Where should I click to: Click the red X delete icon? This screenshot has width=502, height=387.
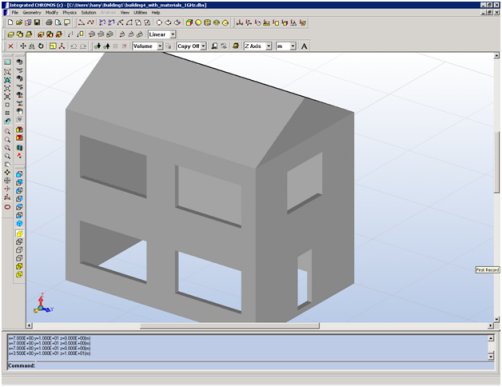pyautogui.click(x=11, y=46)
